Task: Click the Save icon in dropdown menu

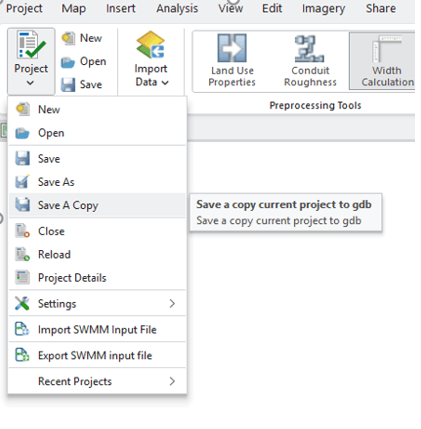Action: point(23,159)
